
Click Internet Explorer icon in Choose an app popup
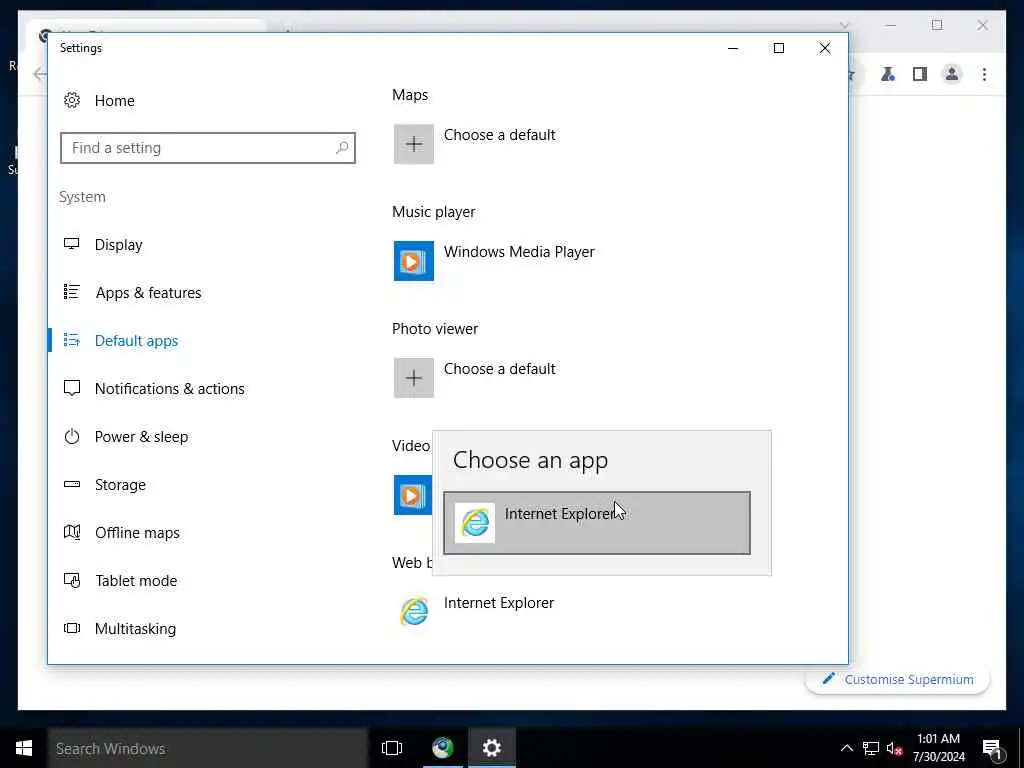[475, 522]
